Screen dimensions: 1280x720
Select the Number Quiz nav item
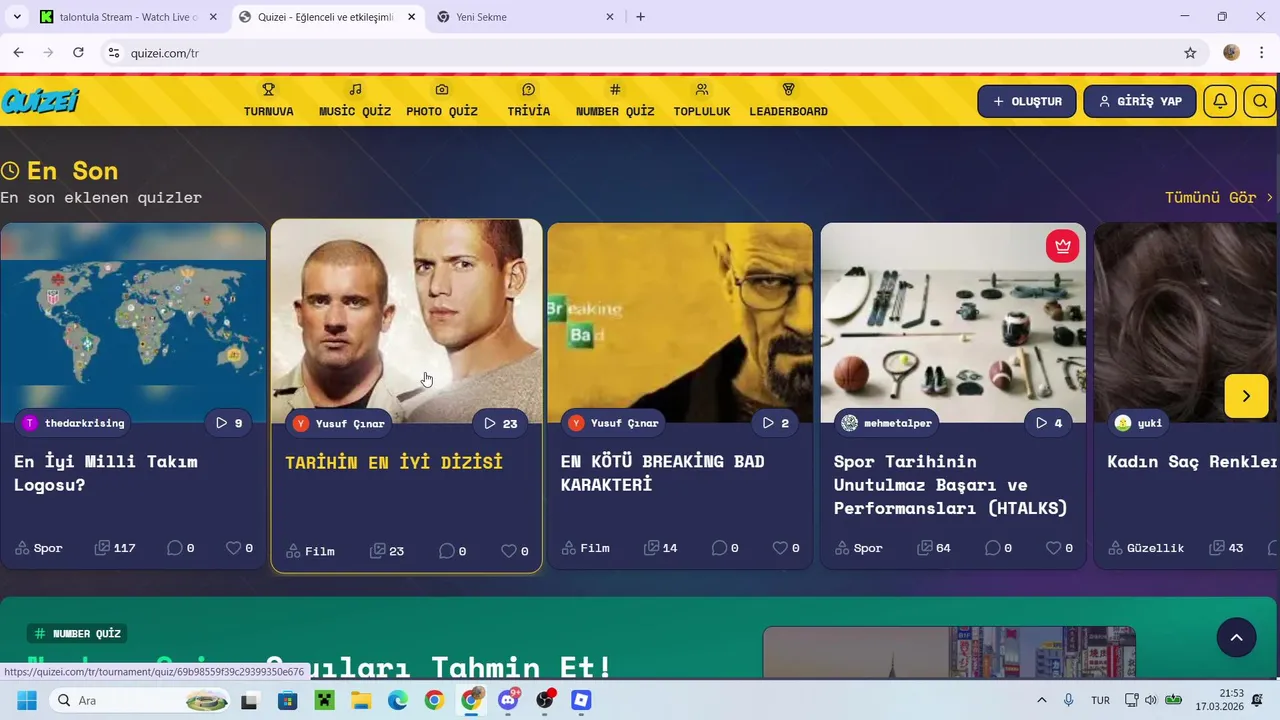615,101
